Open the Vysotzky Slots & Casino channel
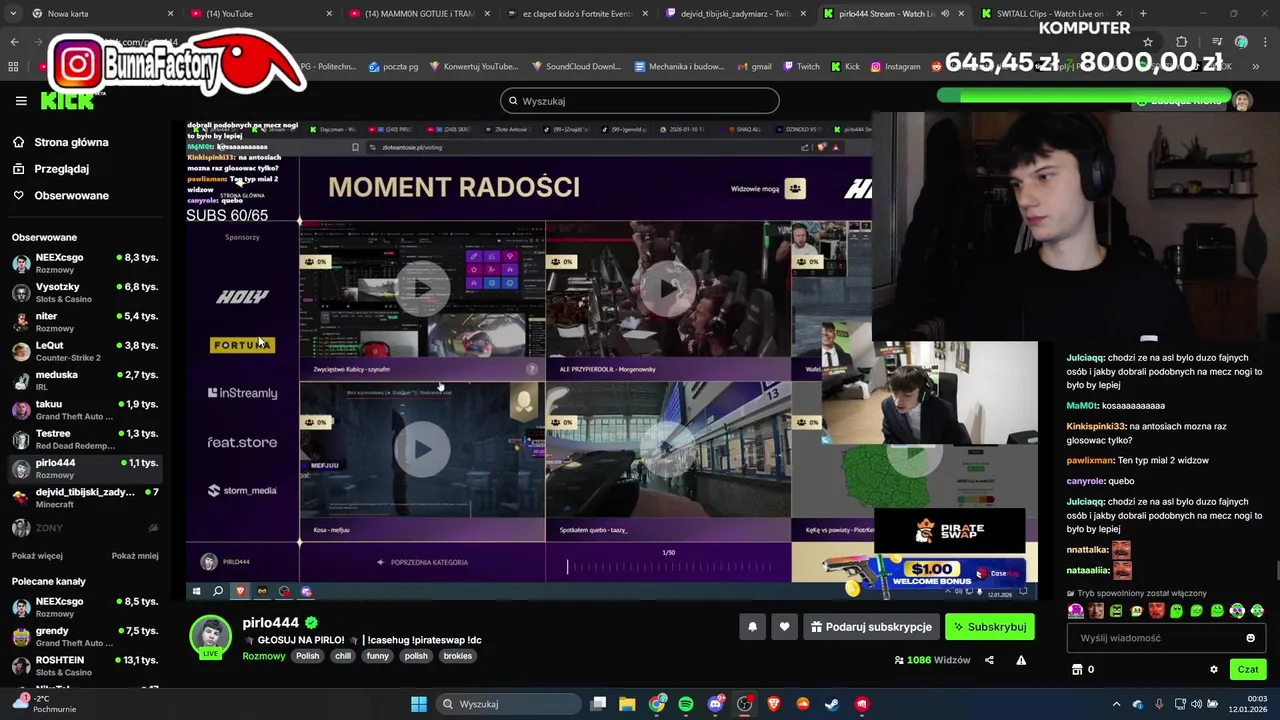 click(85, 292)
